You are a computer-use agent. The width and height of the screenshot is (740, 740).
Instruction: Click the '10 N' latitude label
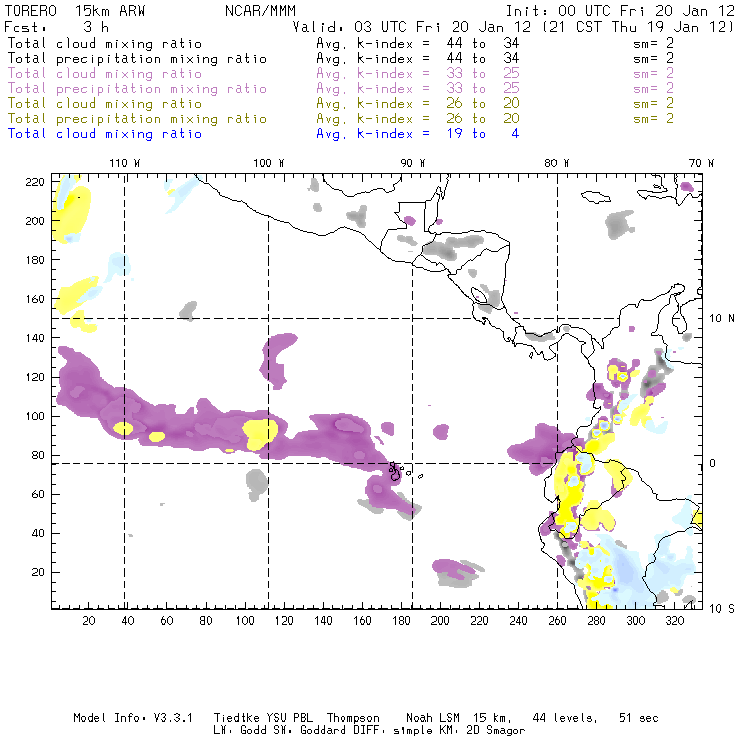point(722,319)
